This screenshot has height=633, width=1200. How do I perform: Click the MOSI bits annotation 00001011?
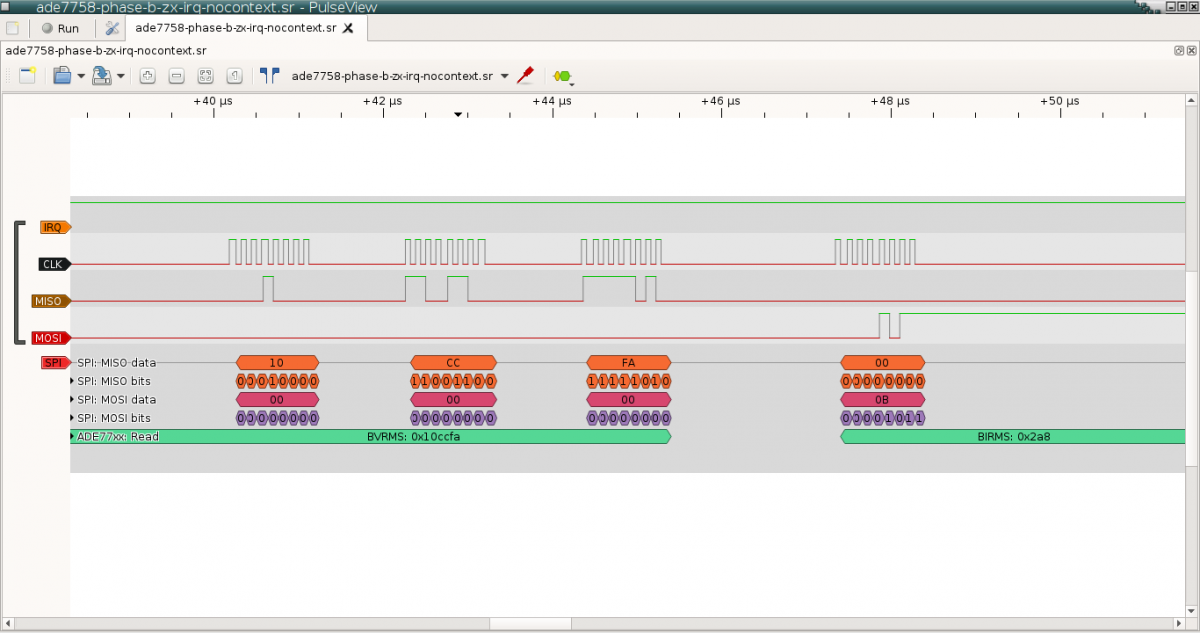pos(882,418)
